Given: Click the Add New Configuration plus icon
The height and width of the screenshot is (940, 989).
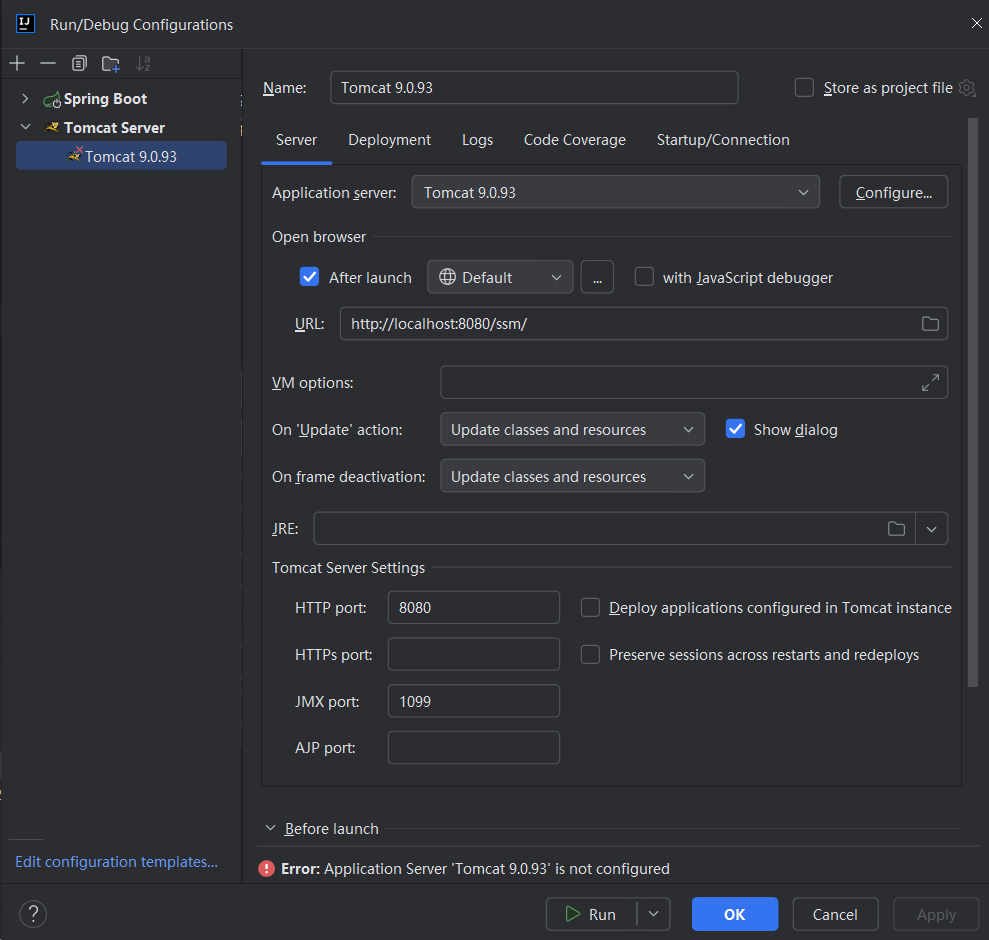Looking at the screenshot, I should [17, 63].
